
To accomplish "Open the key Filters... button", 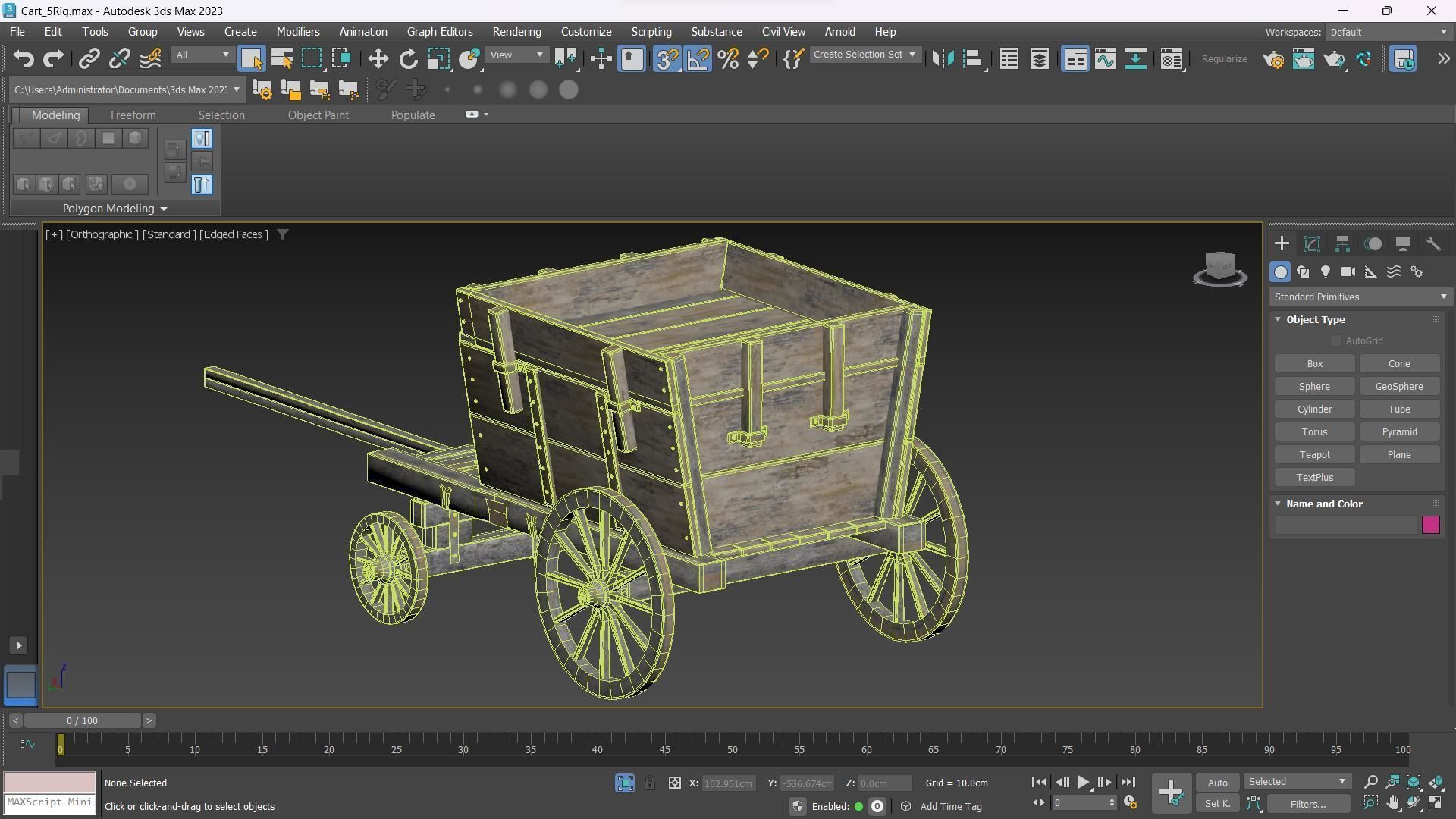I will [x=1307, y=804].
